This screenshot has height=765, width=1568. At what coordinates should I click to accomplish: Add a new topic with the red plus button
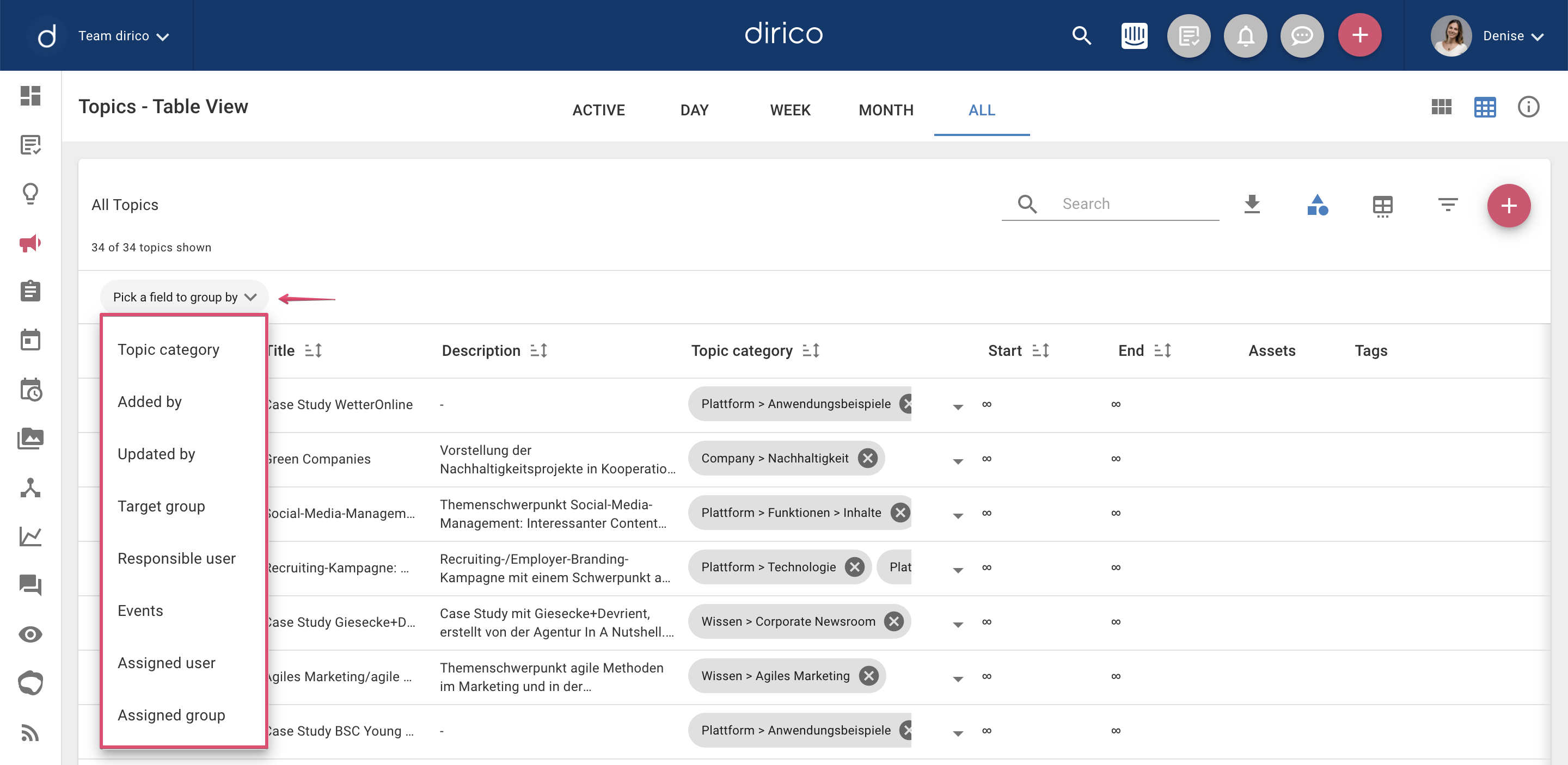coord(1508,206)
